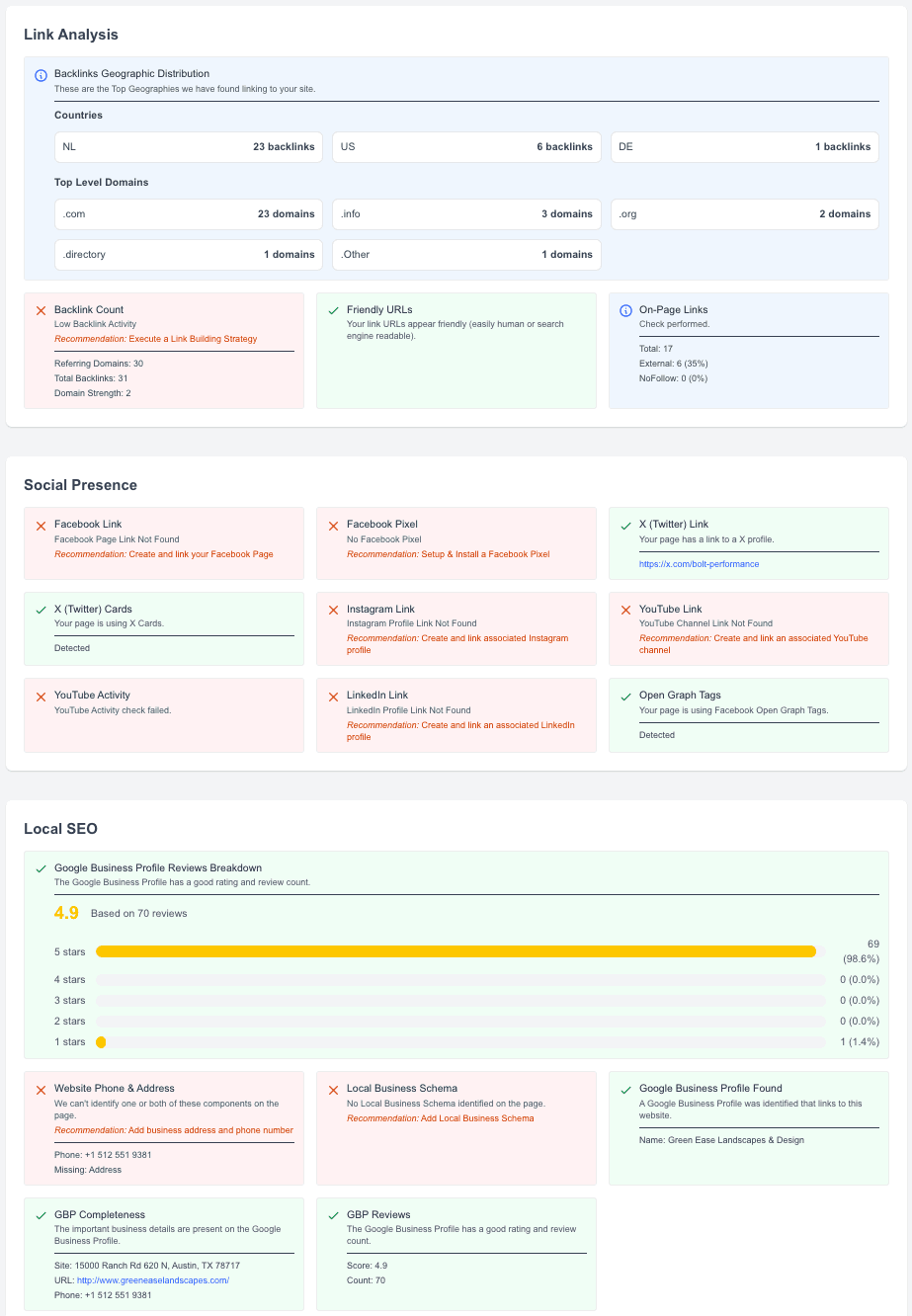This screenshot has width=912, height=1316.
Task: Click the green check on X (Twitter) Link
Action: [x=624, y=525]
